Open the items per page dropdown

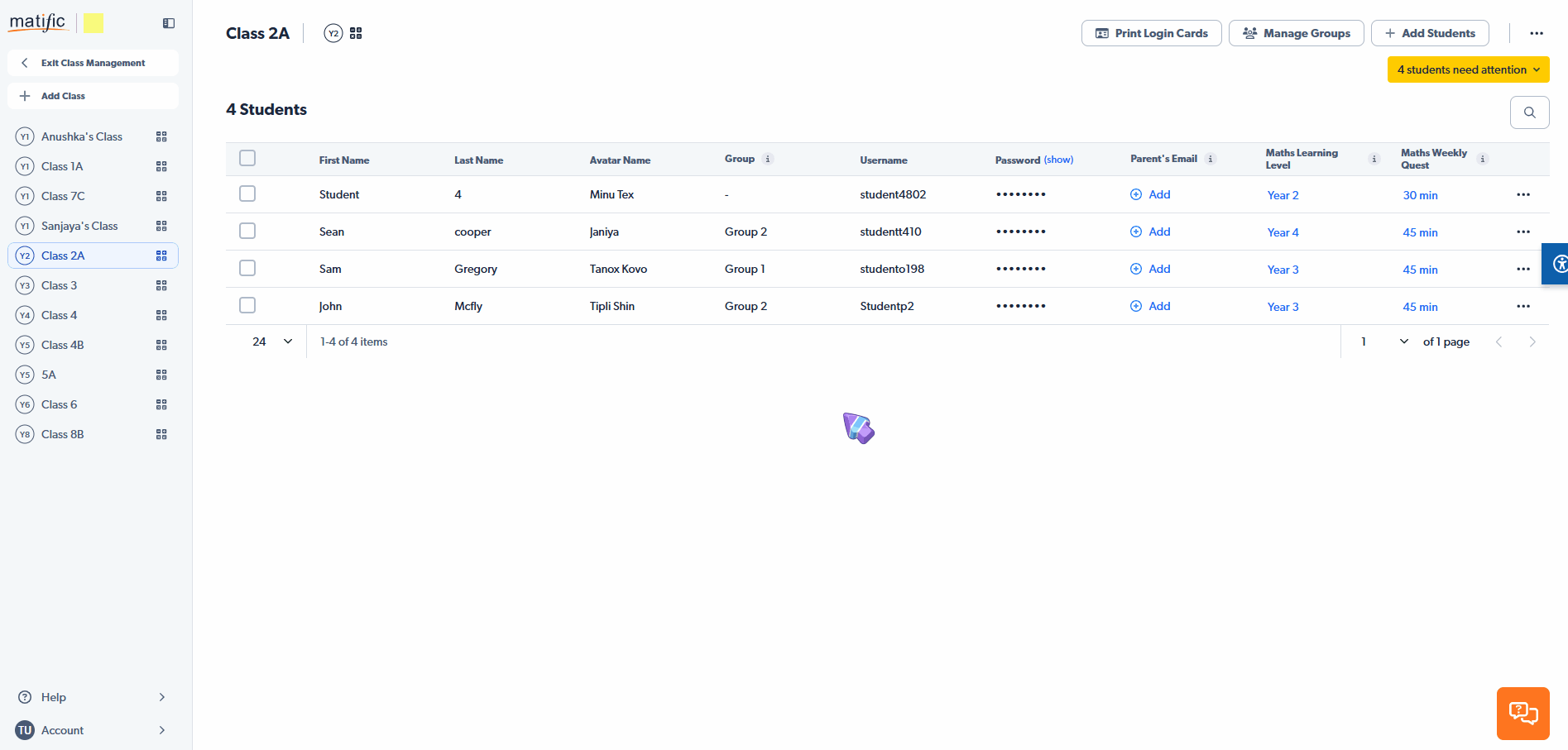coord(273,342)
